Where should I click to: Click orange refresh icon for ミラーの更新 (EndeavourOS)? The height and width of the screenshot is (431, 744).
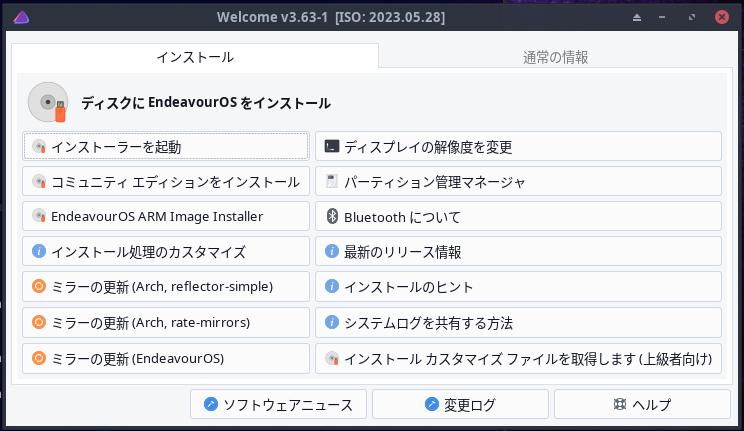point(38,358)
